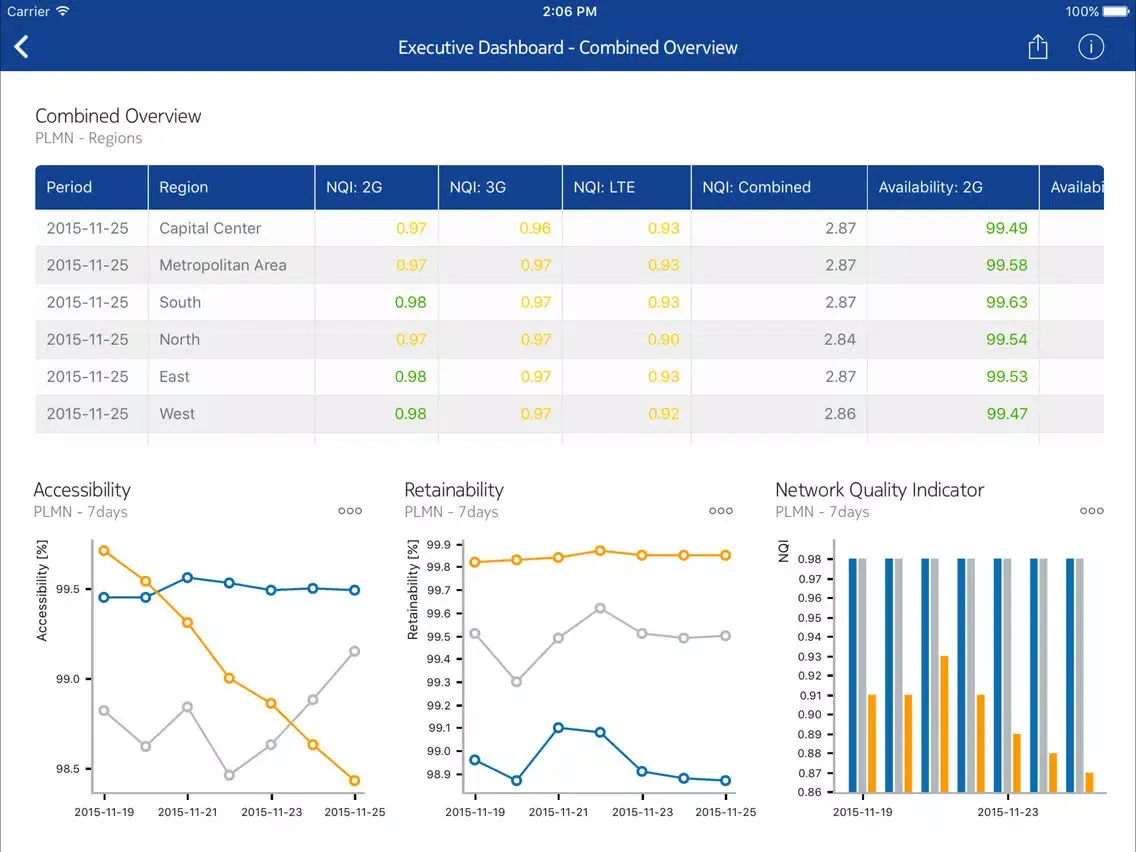Viewport: 1136px width, 852px height.
Task: Click the Availability: 2G column header
Action: pos(930,187)
